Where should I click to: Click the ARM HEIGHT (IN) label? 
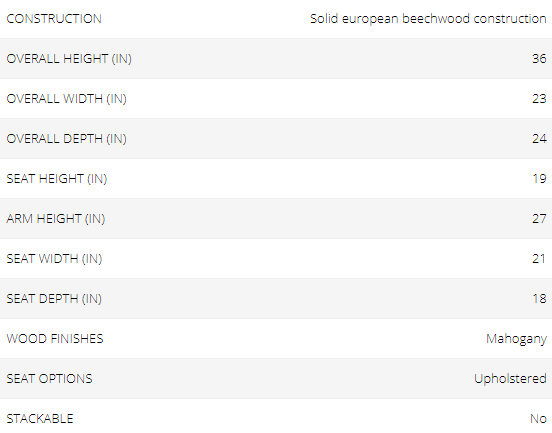click(56, 219)
